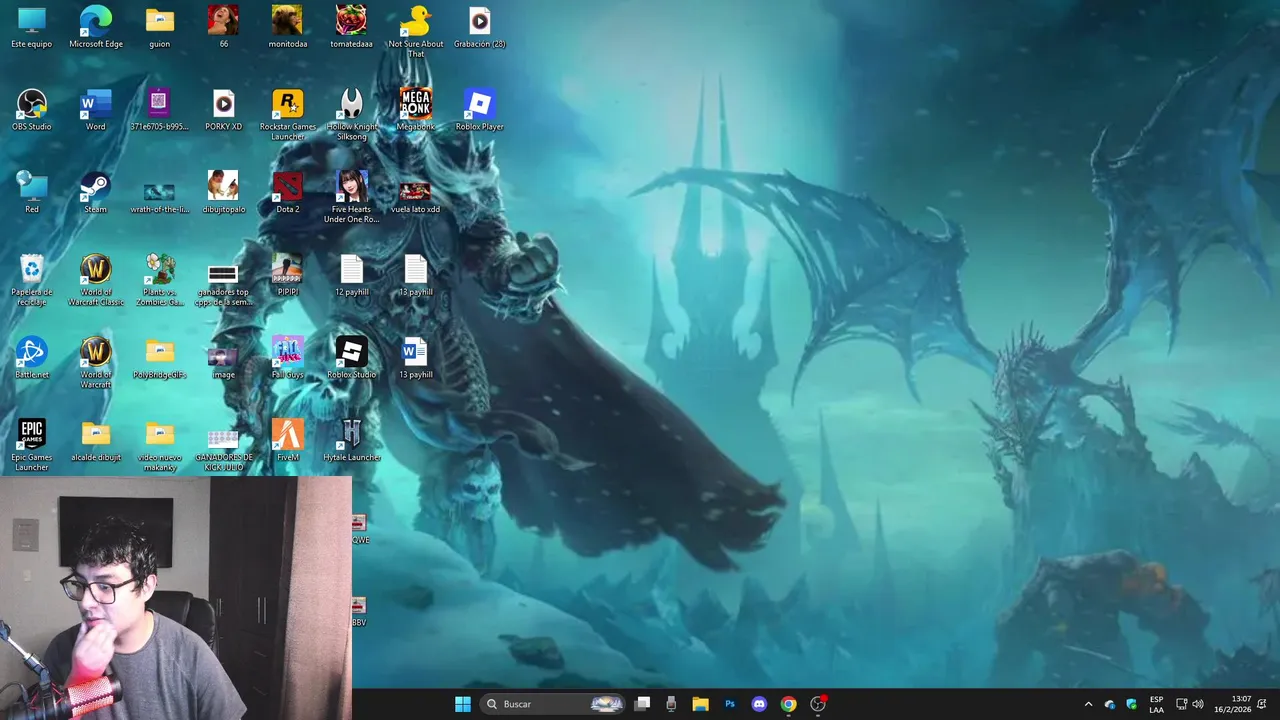Viewport: 1280px width, 720px height.
Task: Launch World of Warcraft (non-Classic) shortcut
Action: point(95,363)
